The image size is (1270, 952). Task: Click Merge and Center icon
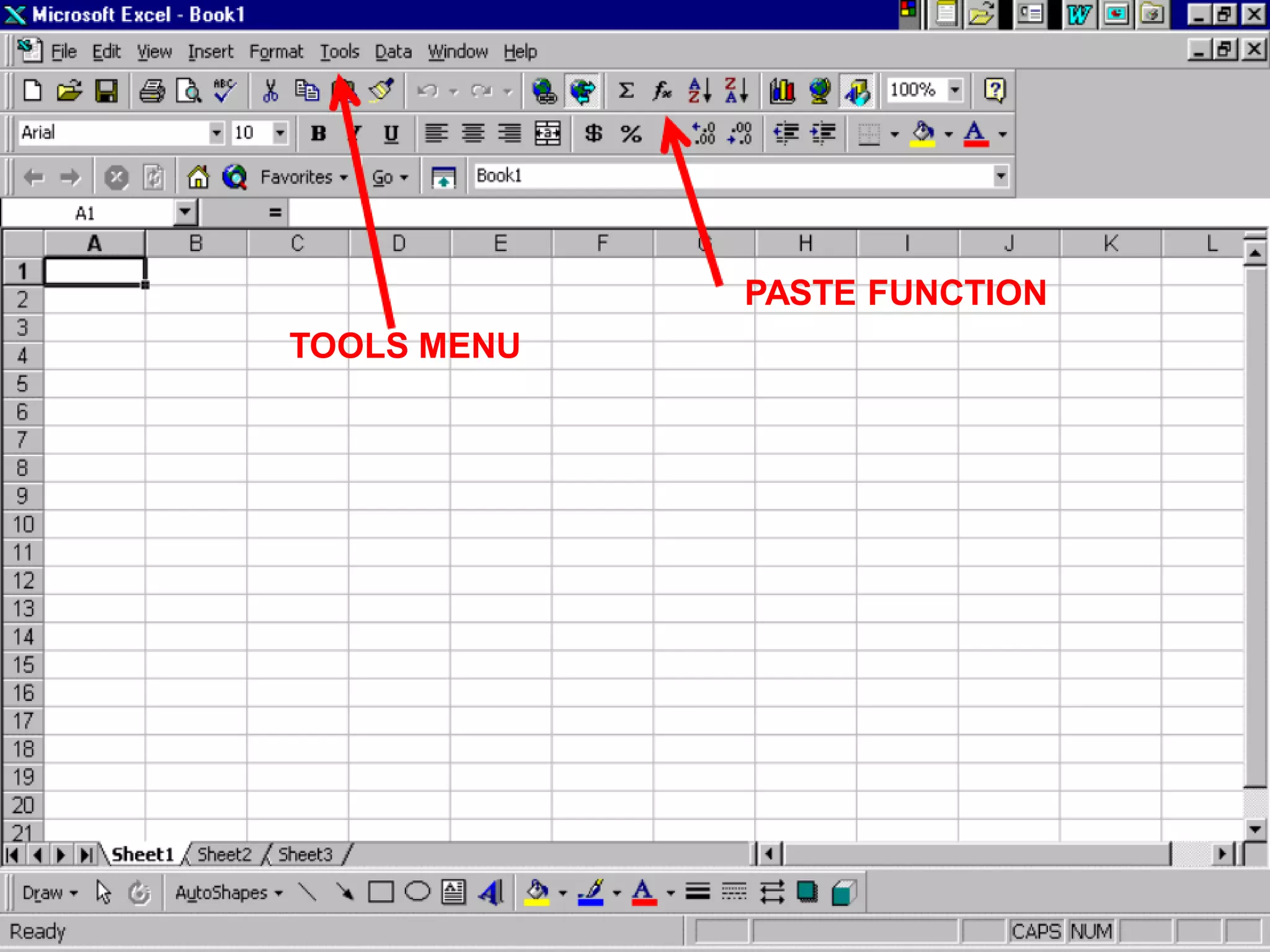click(x=548, y=133)
